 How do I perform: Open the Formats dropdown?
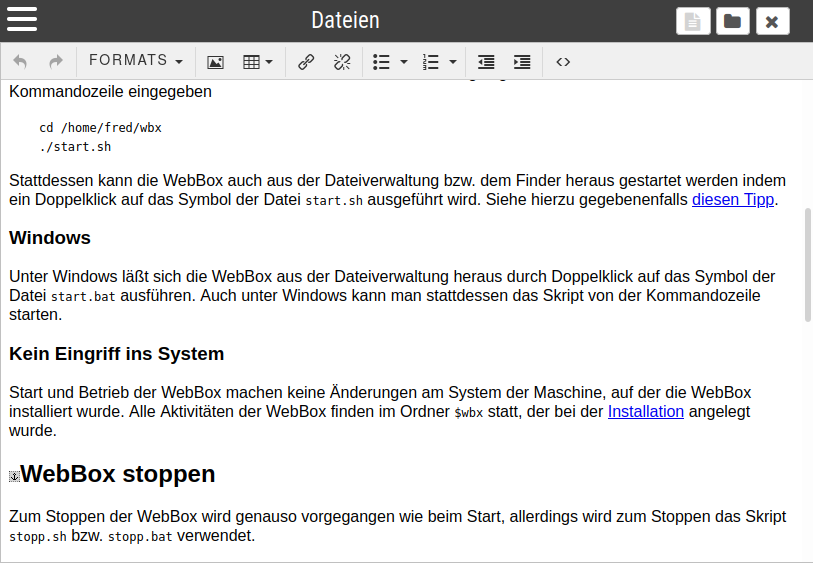click(x=136, y=61)
